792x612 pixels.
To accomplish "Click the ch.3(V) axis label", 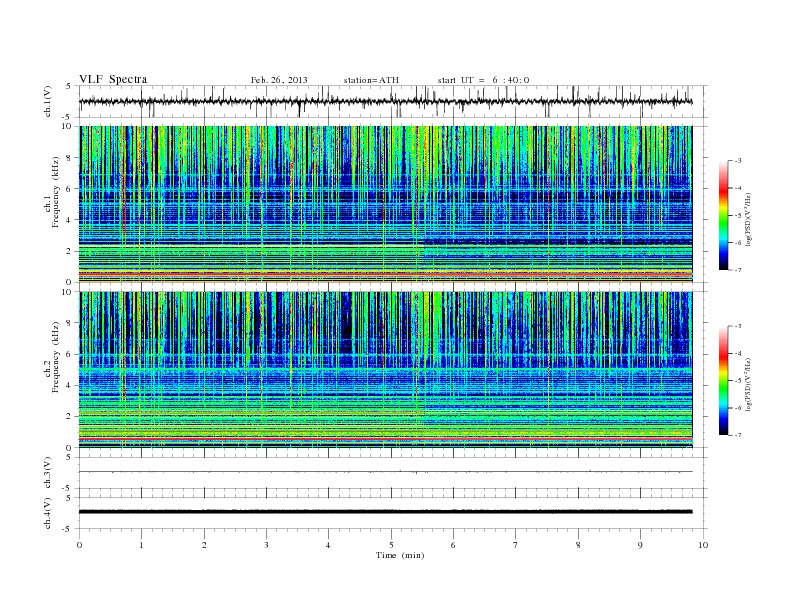I will 48,473.
